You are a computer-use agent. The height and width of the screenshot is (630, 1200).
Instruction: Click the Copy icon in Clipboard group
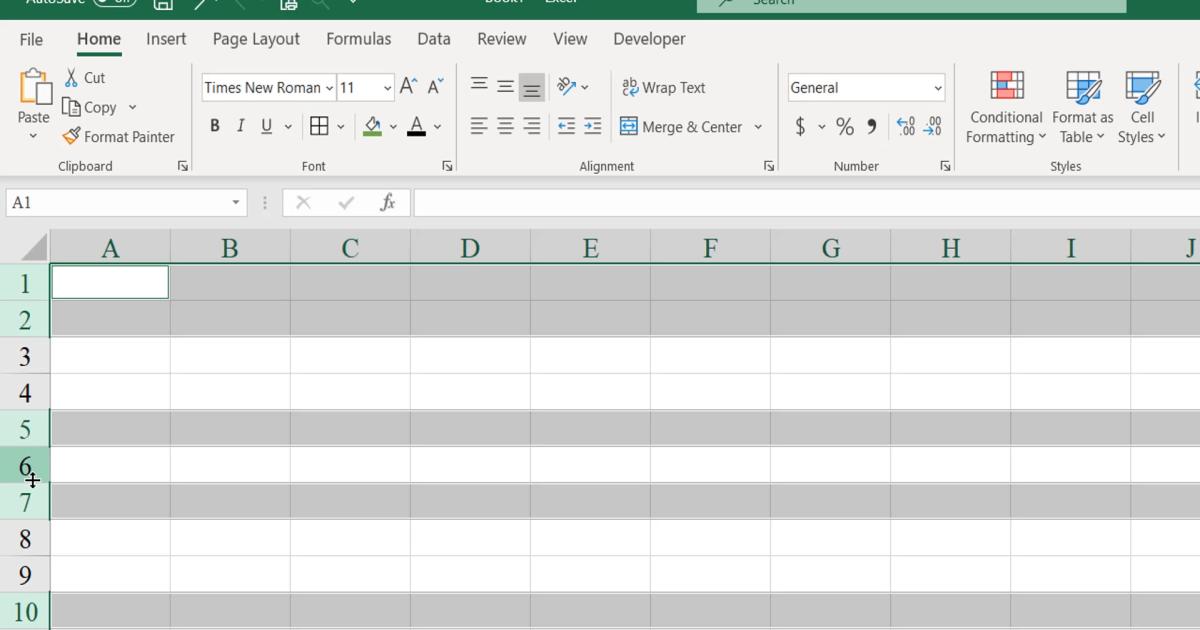click(x=100, y=107)
